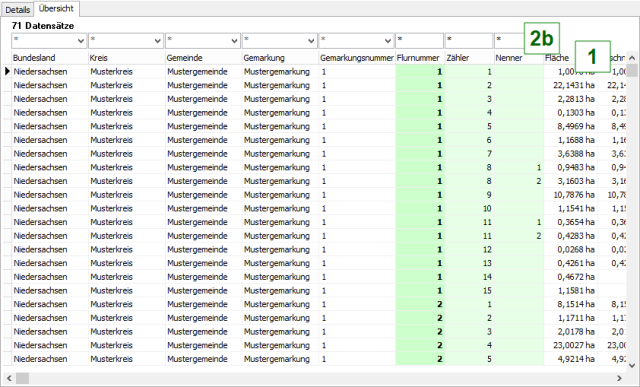
Task: Select the cell showing 3,6388 ha
Action: [571, 153]
